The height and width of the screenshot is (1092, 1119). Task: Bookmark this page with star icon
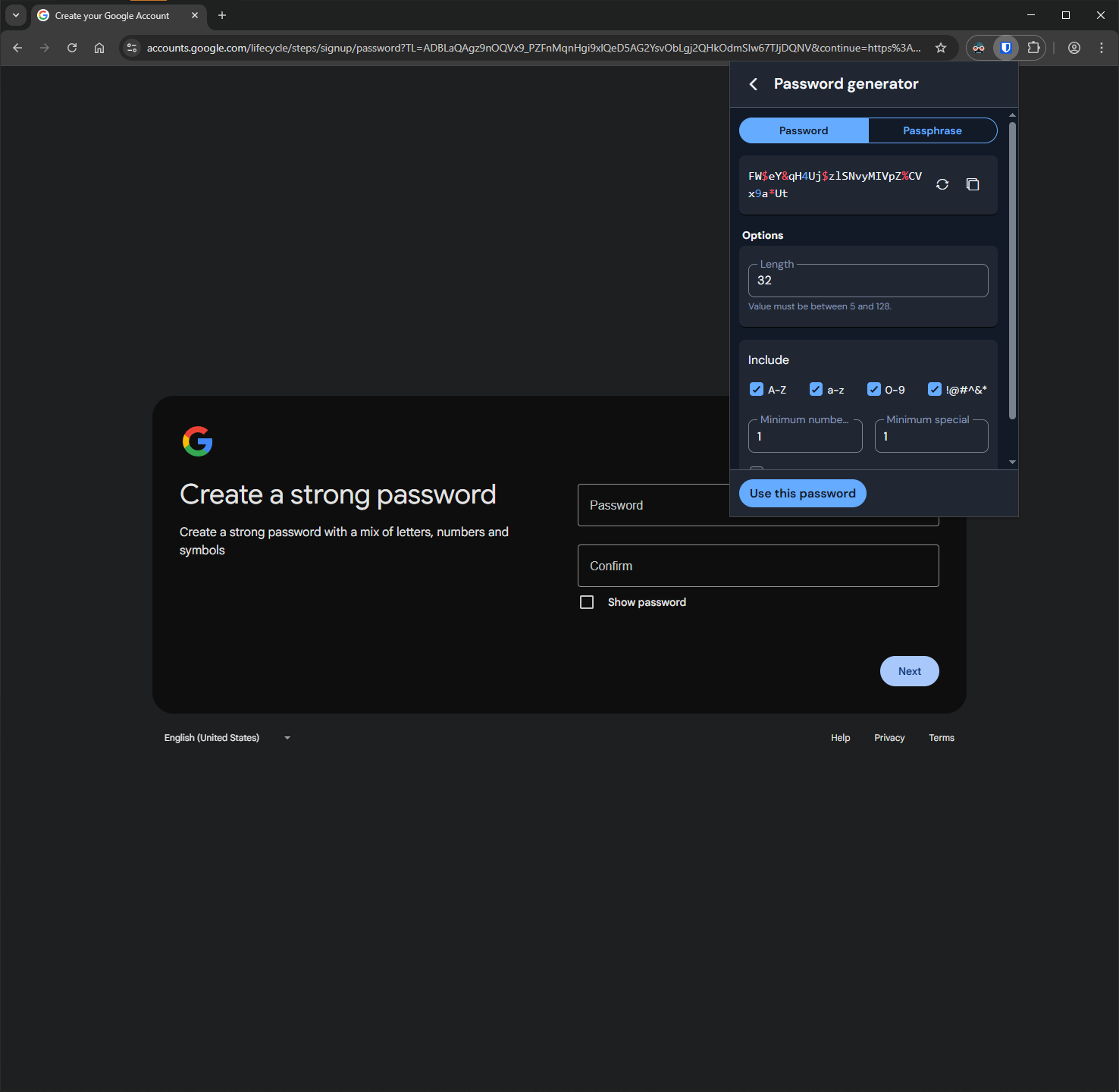click(941, 48)
